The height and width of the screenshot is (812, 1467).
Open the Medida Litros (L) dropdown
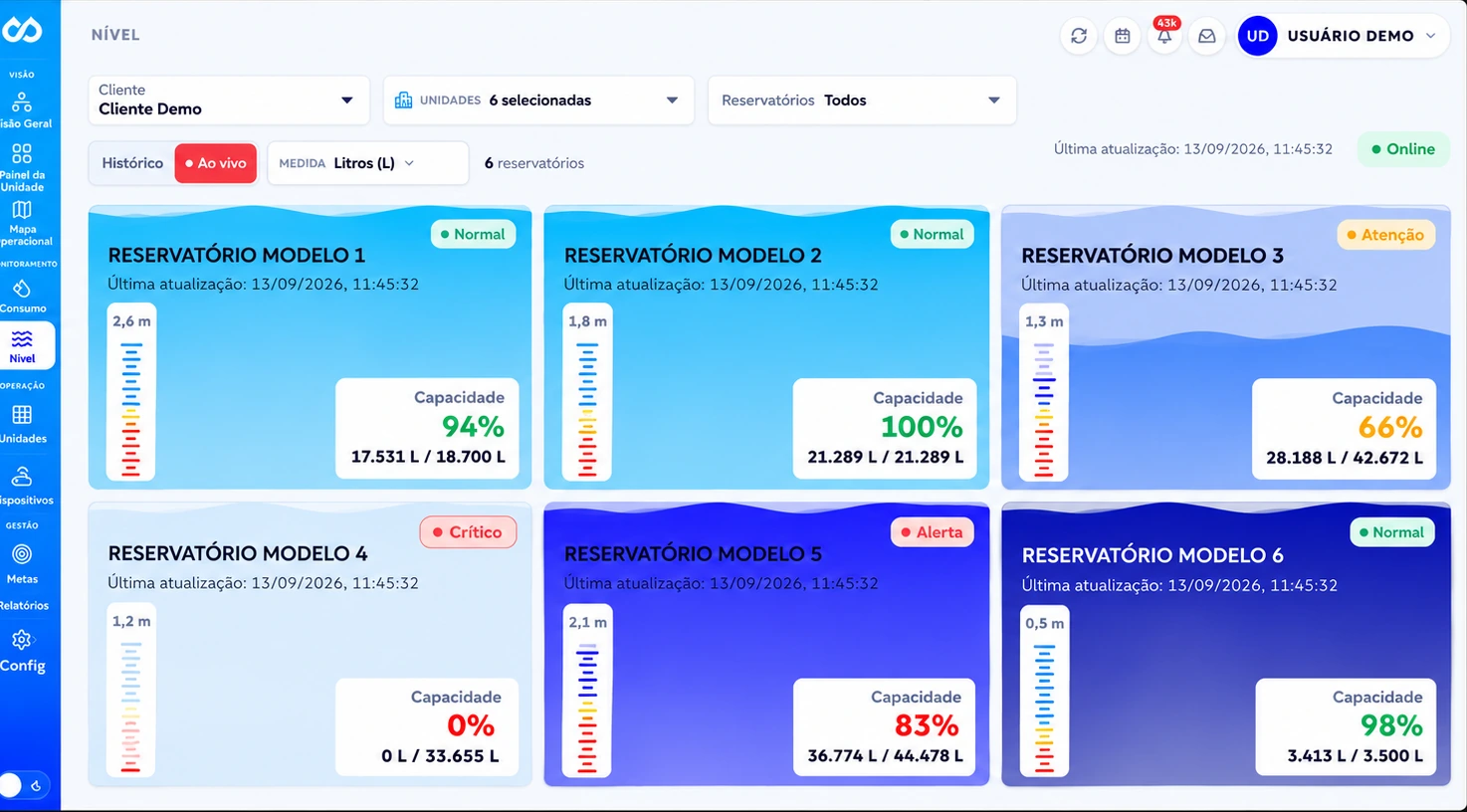tap(367, 163)
